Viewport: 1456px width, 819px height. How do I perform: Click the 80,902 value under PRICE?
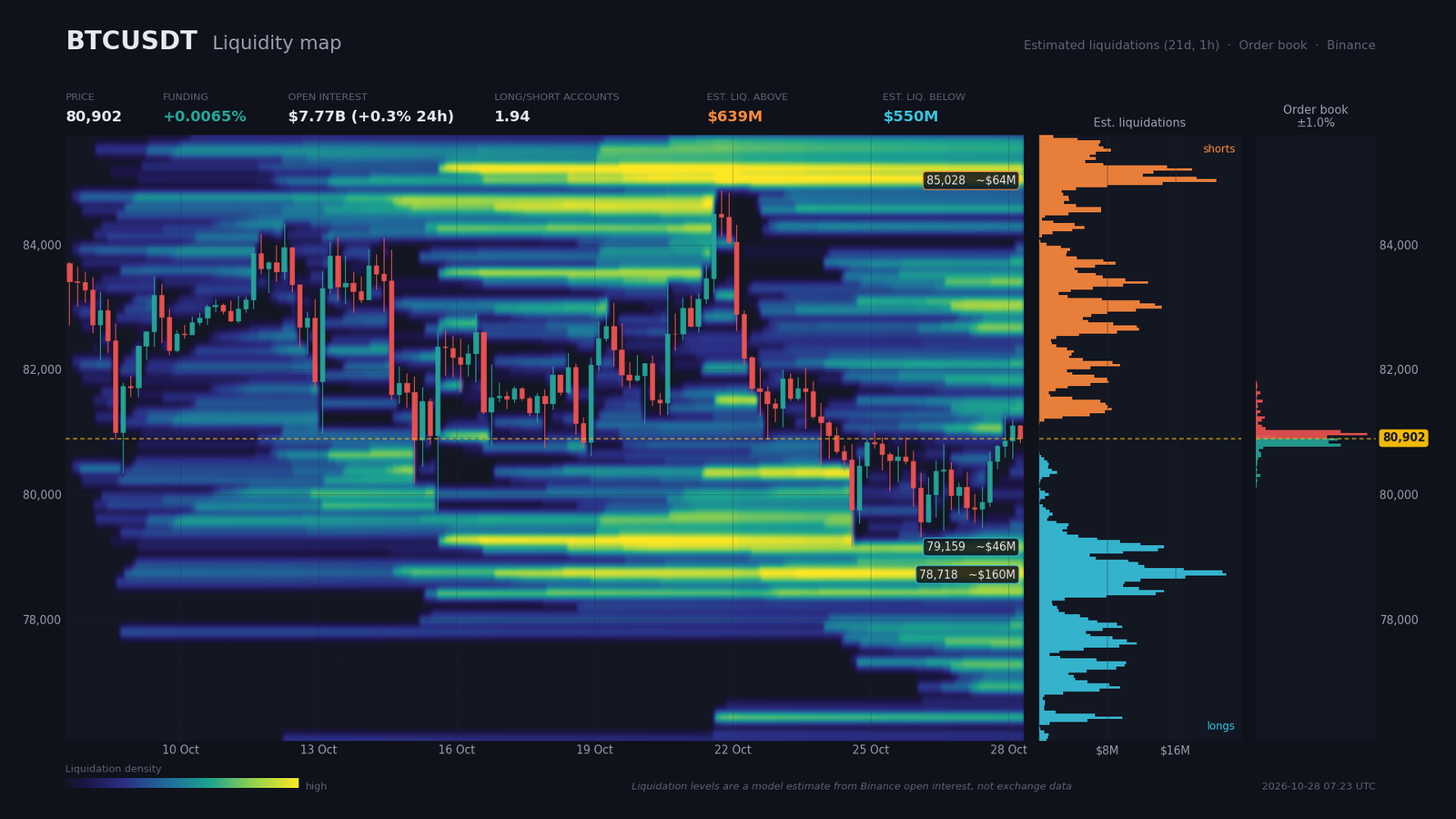coord(94,116)
